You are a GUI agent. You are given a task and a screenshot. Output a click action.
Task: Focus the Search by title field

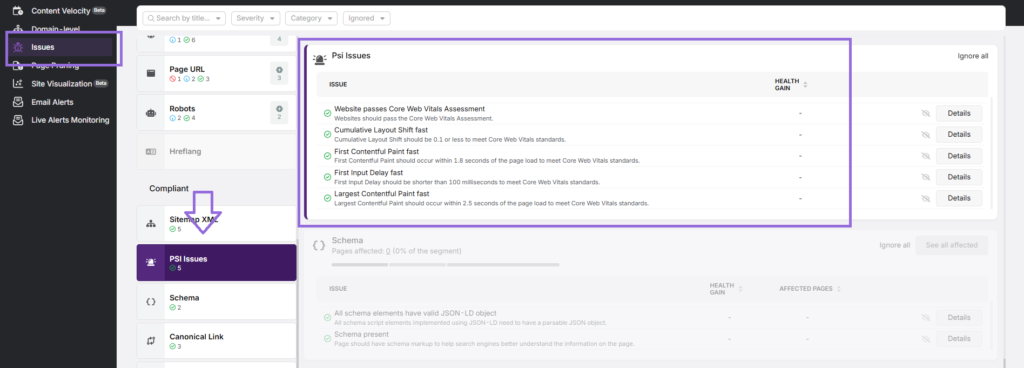(x=184, y=18)
